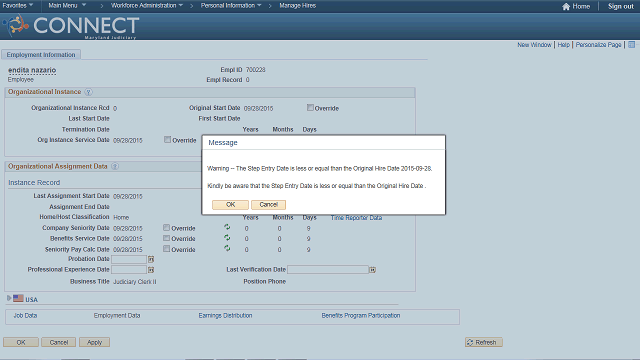
Task: Open Organizational Assignment Data help icon
Action: tap(115, 167)
